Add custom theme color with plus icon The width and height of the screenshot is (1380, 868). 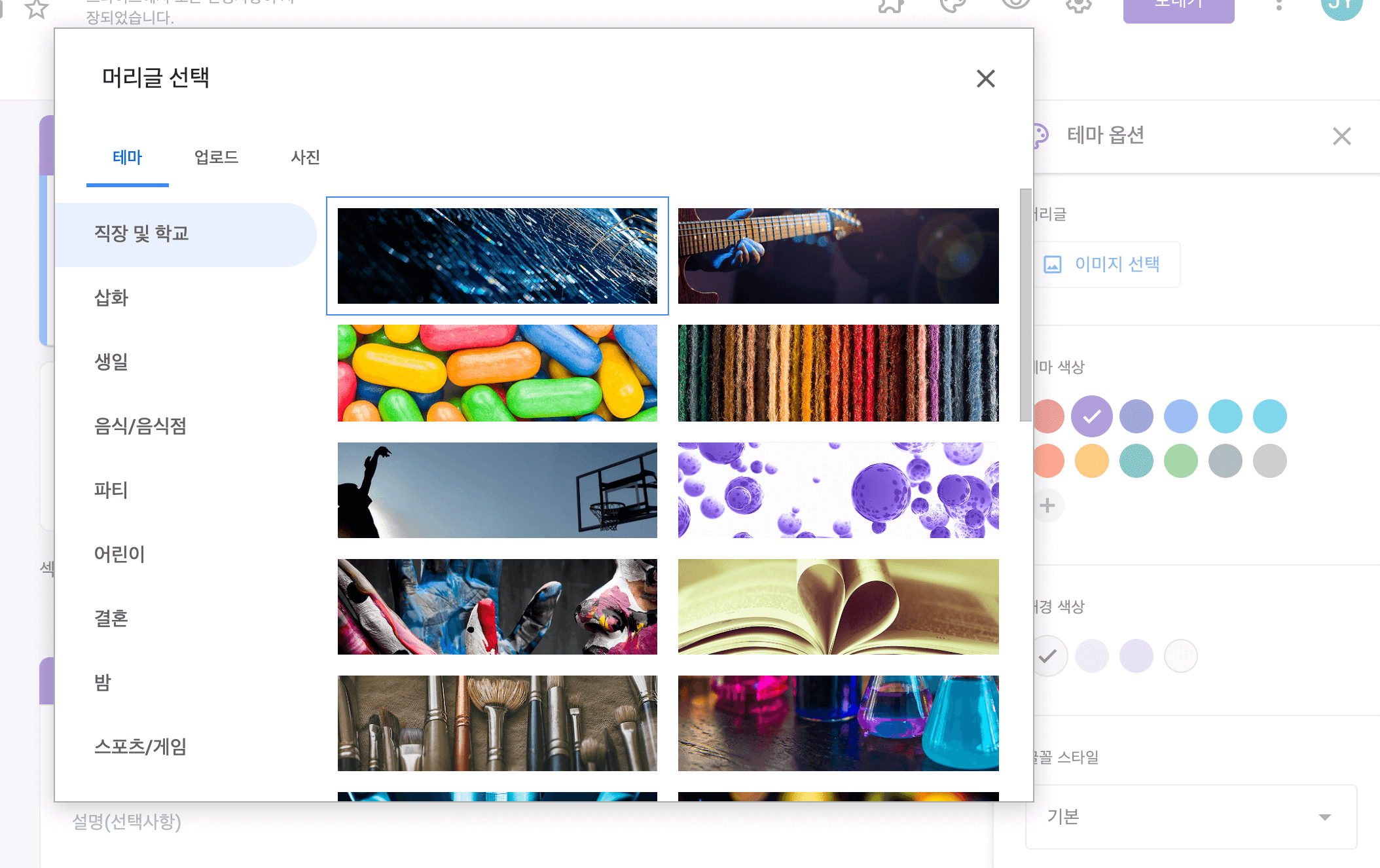tap(1047, 505)
